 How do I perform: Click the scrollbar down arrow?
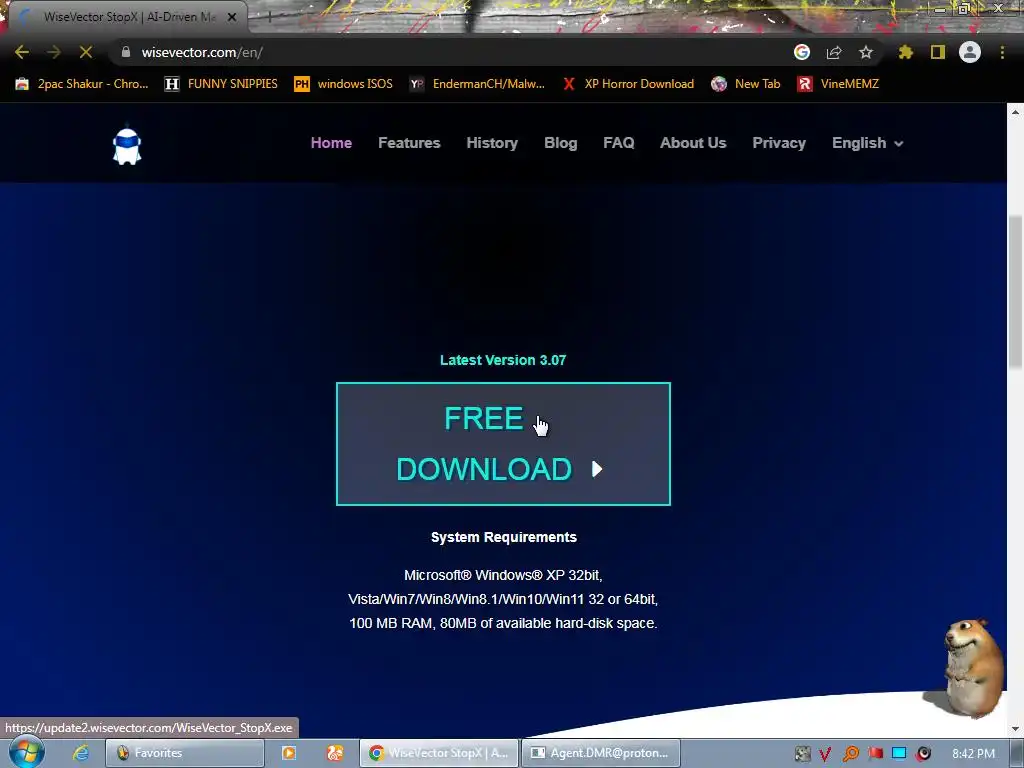tap(1015, 729)
